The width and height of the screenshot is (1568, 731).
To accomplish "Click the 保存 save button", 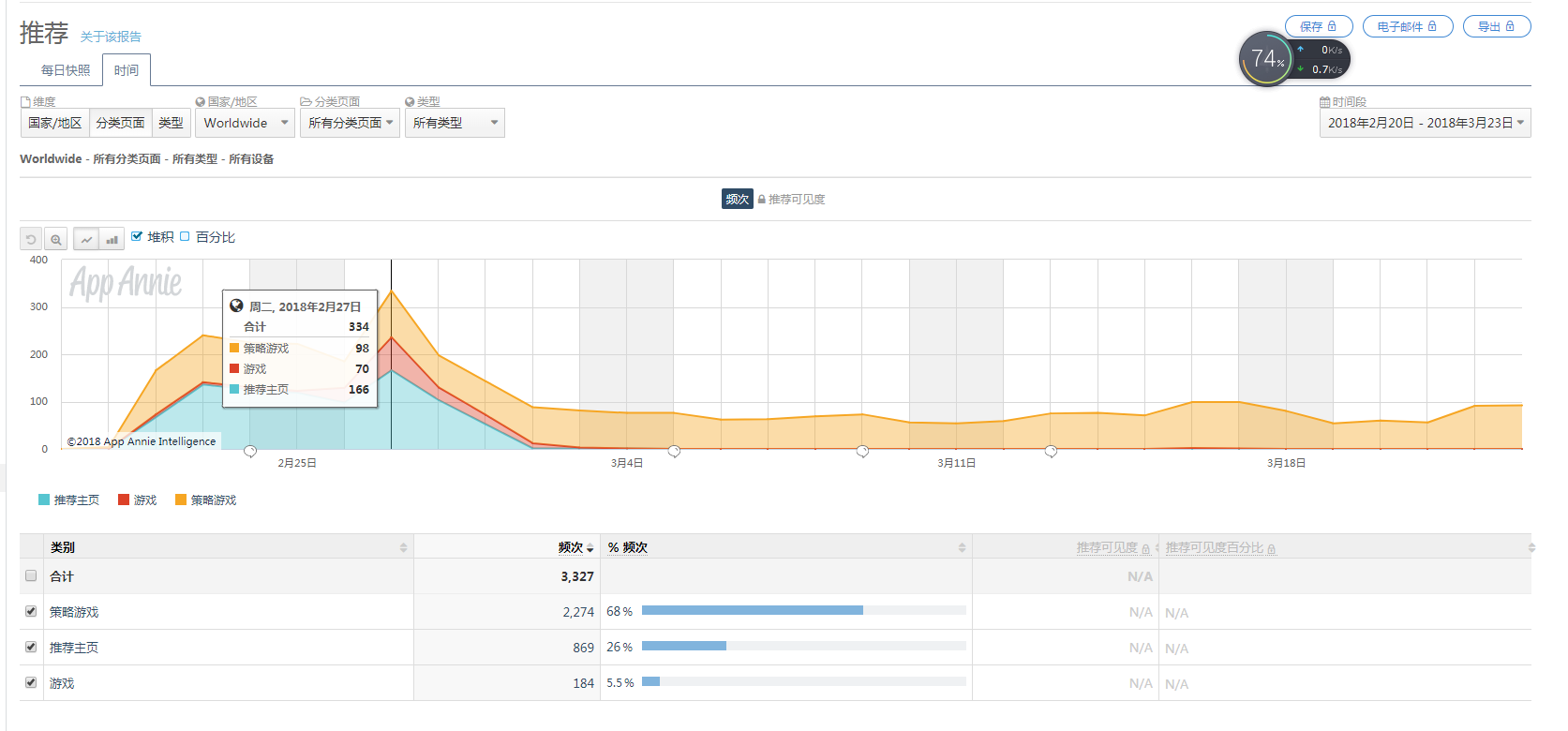I will coord(1318,26).
